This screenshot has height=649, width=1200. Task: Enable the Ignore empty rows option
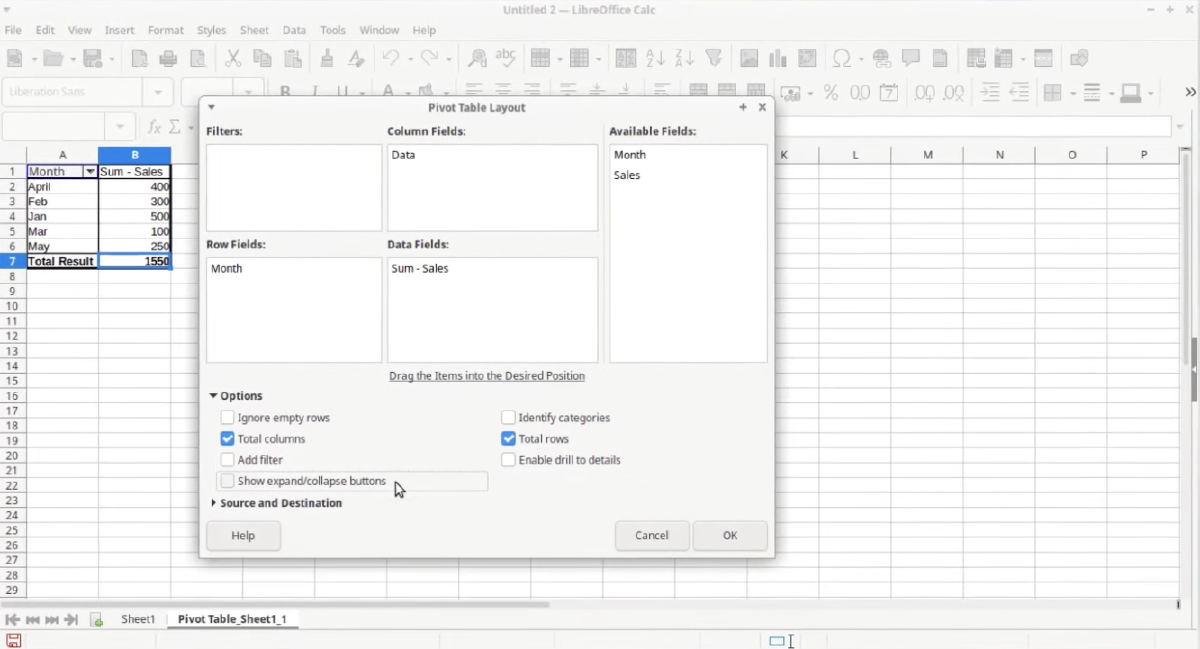click(227, 417)
